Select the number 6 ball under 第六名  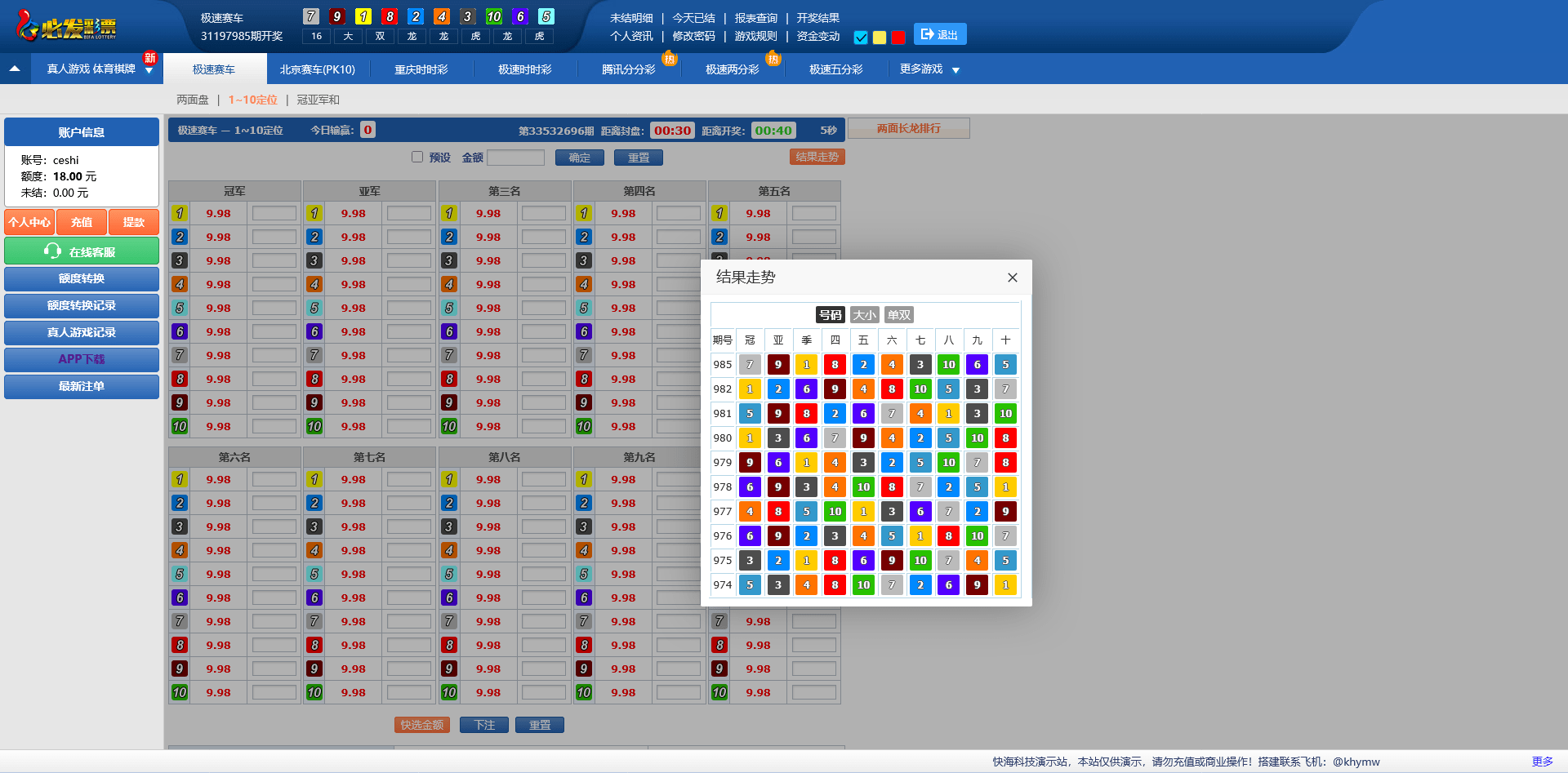point(180,598)
